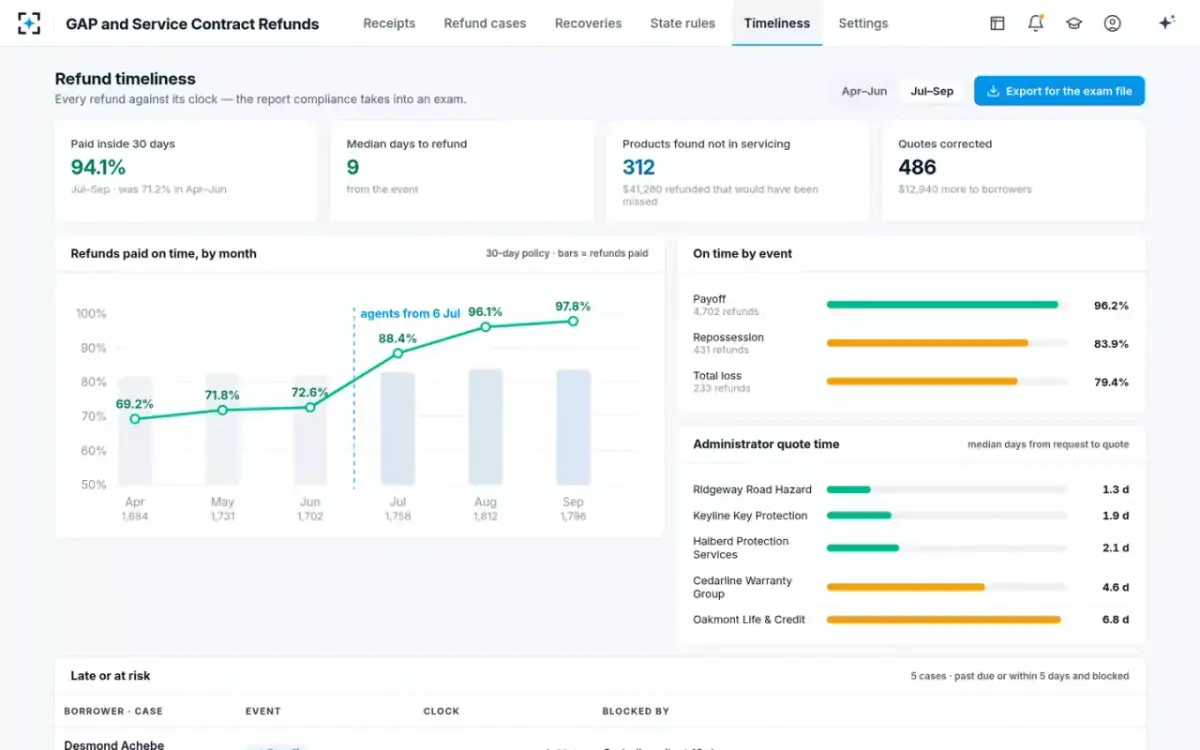1200x750 pixels.
Task: Select the Apr–Jun period
Action: click(x=864, y=91)
